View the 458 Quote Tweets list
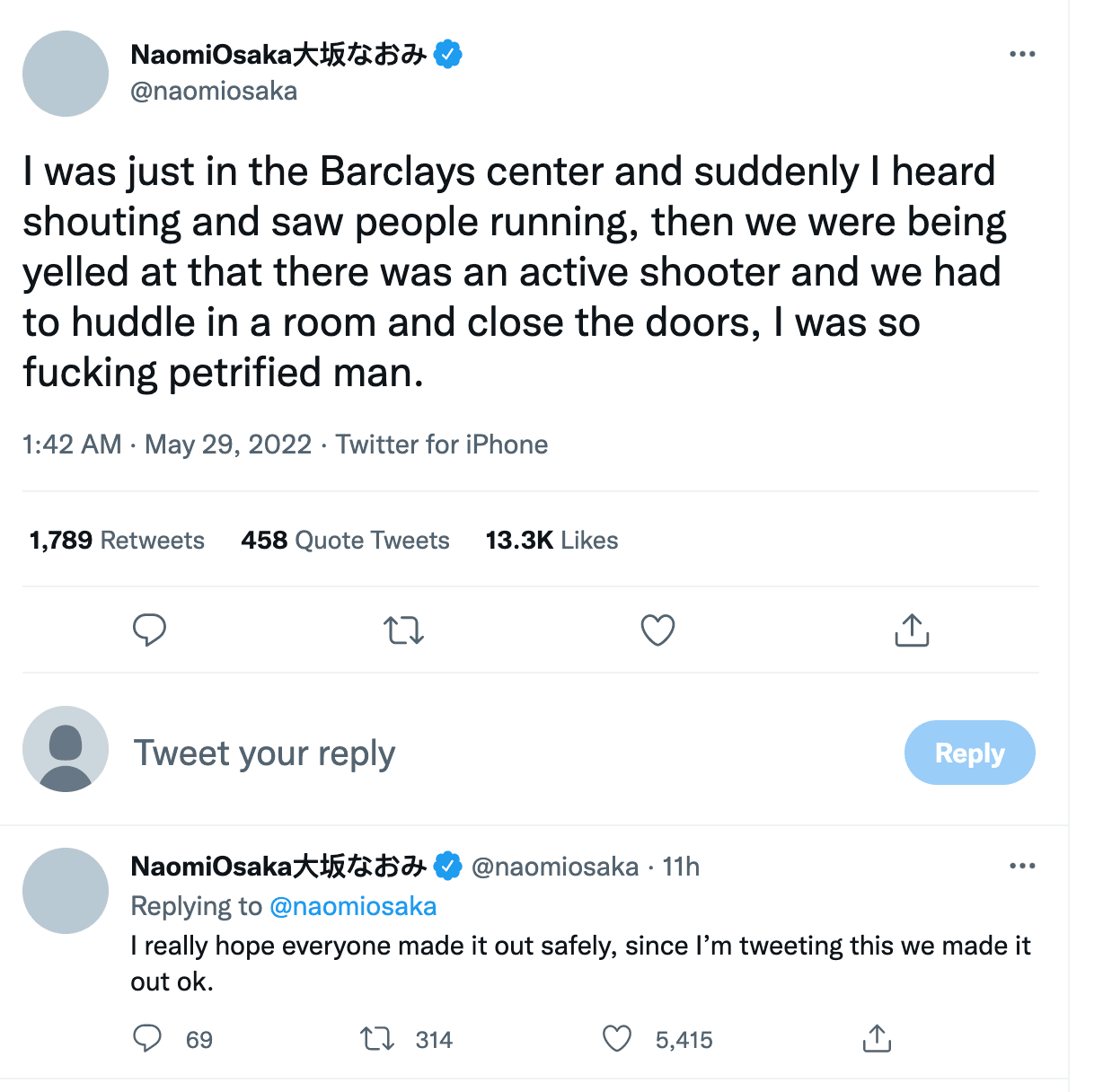 pyautogui.click(x=345, y=541)
